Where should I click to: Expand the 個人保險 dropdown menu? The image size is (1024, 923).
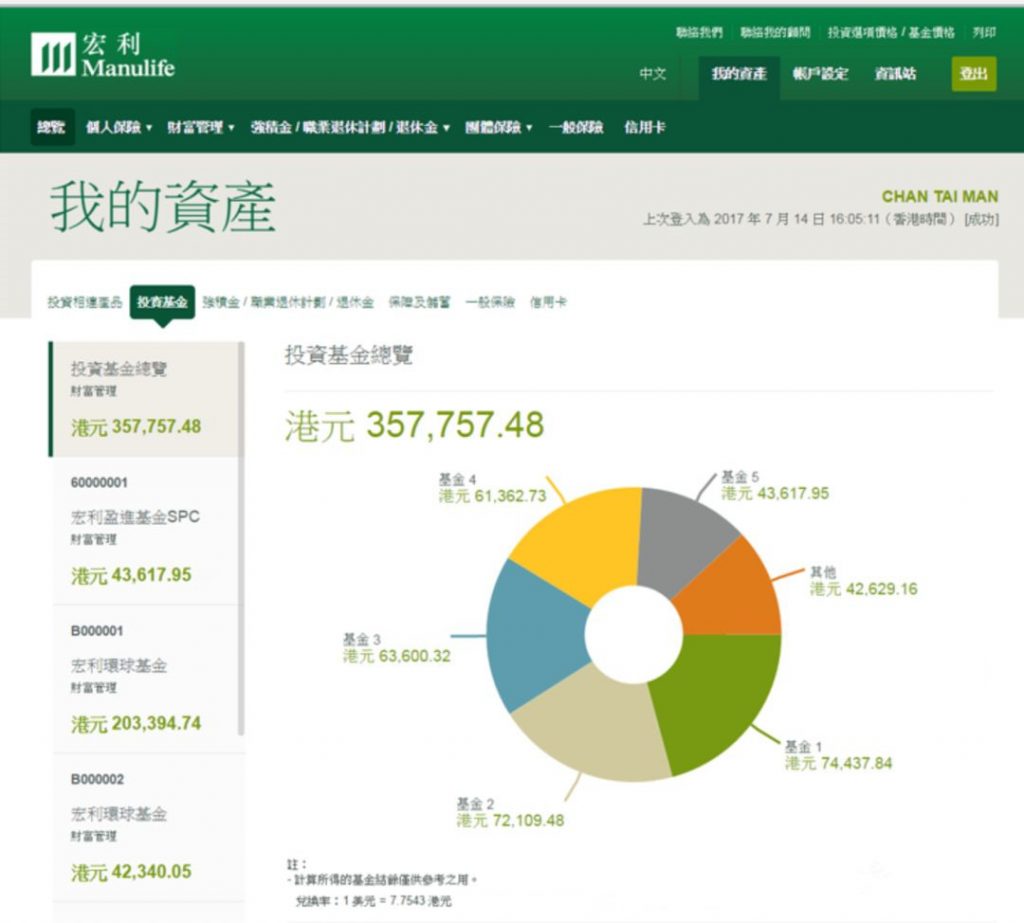click(x=119, y=127)
